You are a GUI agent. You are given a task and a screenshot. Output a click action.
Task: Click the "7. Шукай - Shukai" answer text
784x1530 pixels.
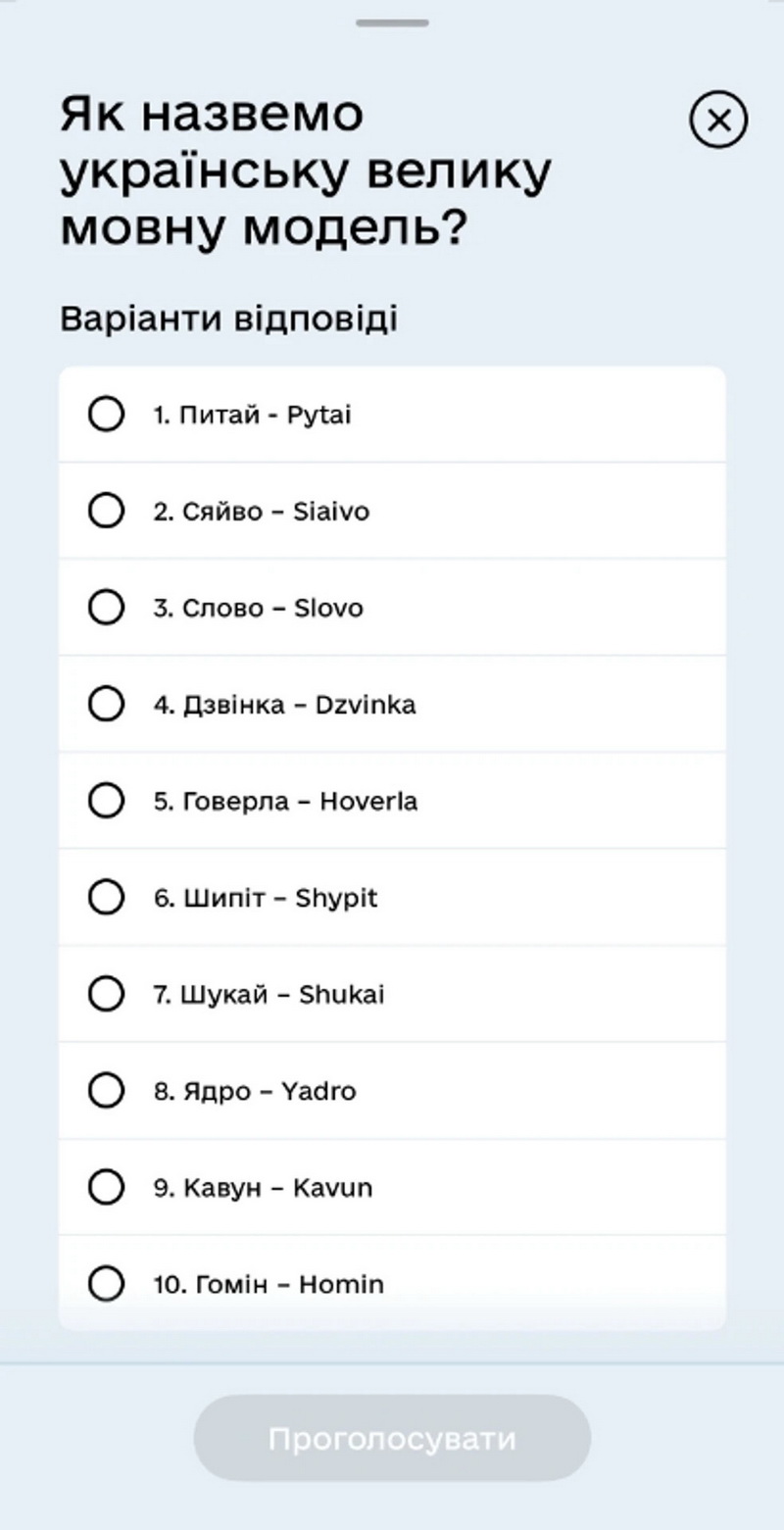pos(269,994)
